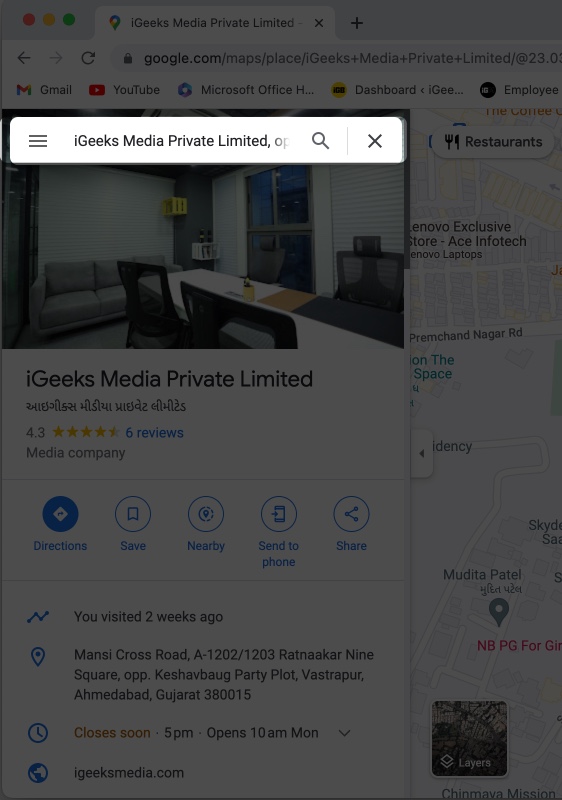Open a new browser tab

(357, 23)
